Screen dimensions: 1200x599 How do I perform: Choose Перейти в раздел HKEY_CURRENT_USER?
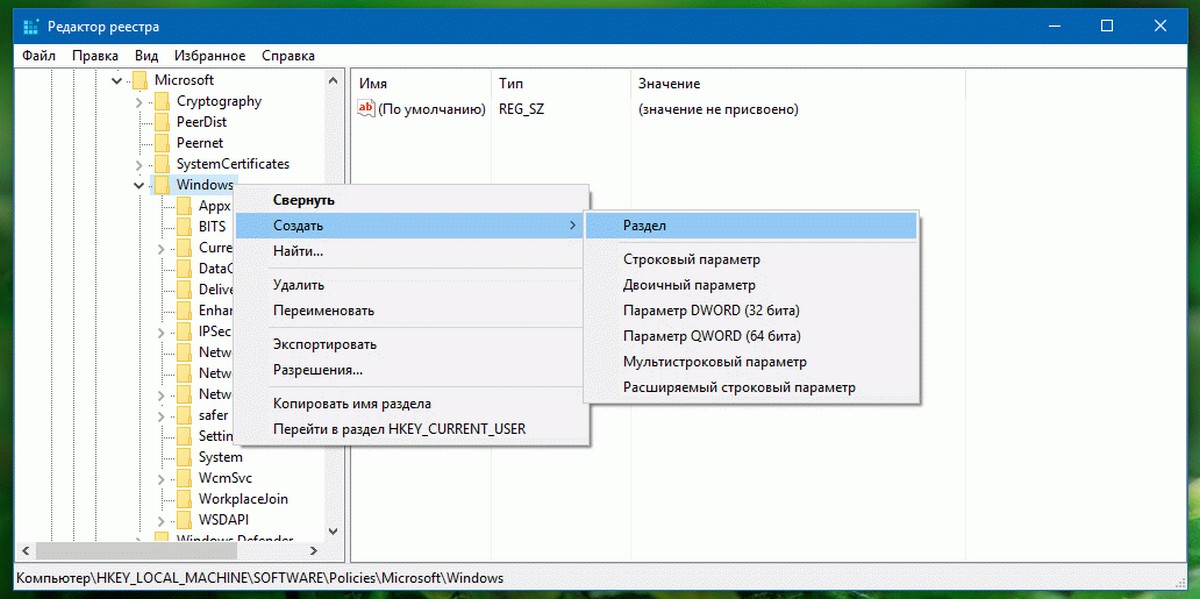(x=411, y=429)
